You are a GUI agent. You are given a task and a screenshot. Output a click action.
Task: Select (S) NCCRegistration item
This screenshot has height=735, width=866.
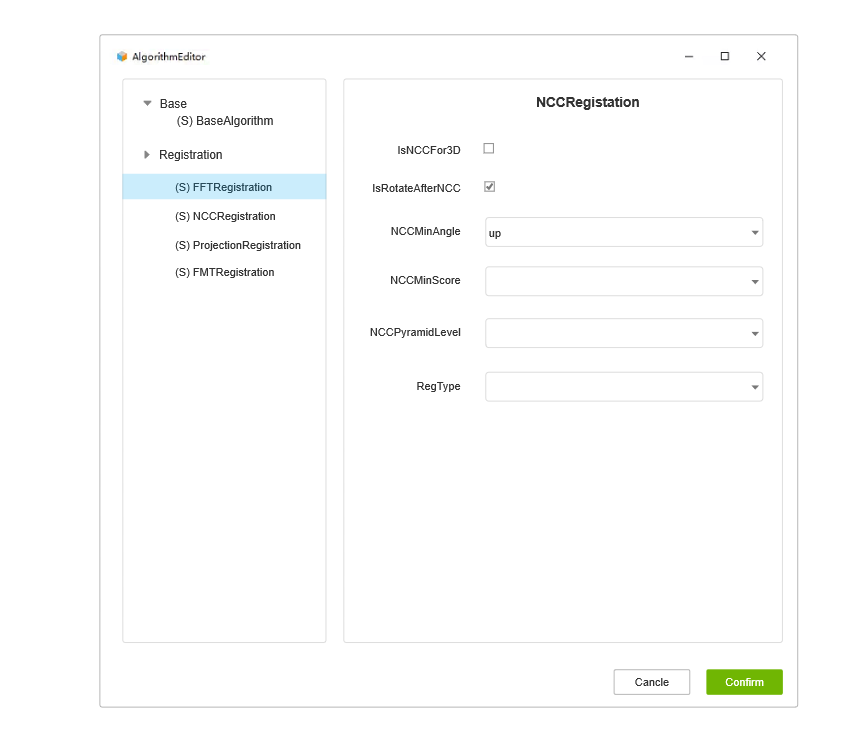224,216
